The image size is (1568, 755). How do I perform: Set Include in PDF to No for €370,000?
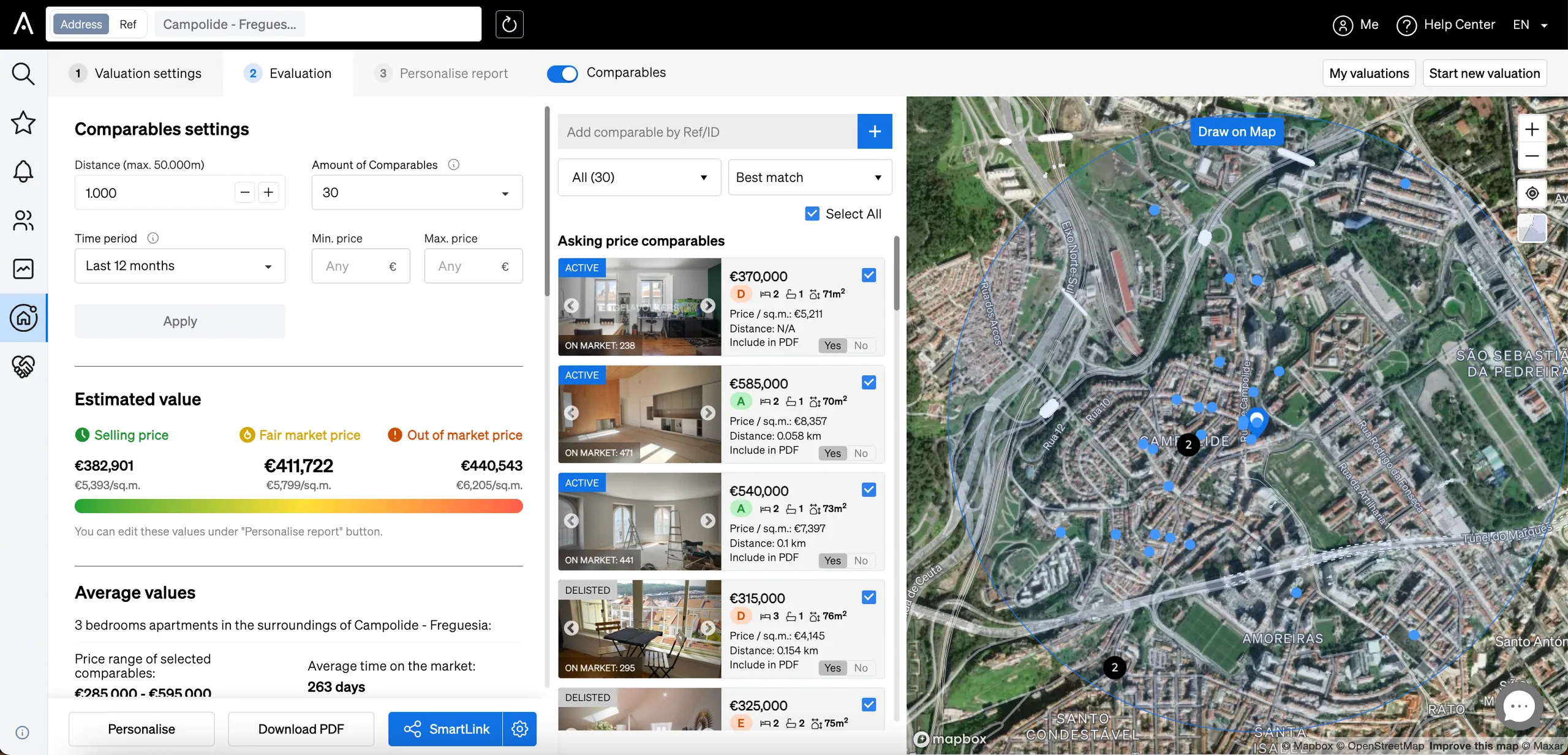[861, 345]
